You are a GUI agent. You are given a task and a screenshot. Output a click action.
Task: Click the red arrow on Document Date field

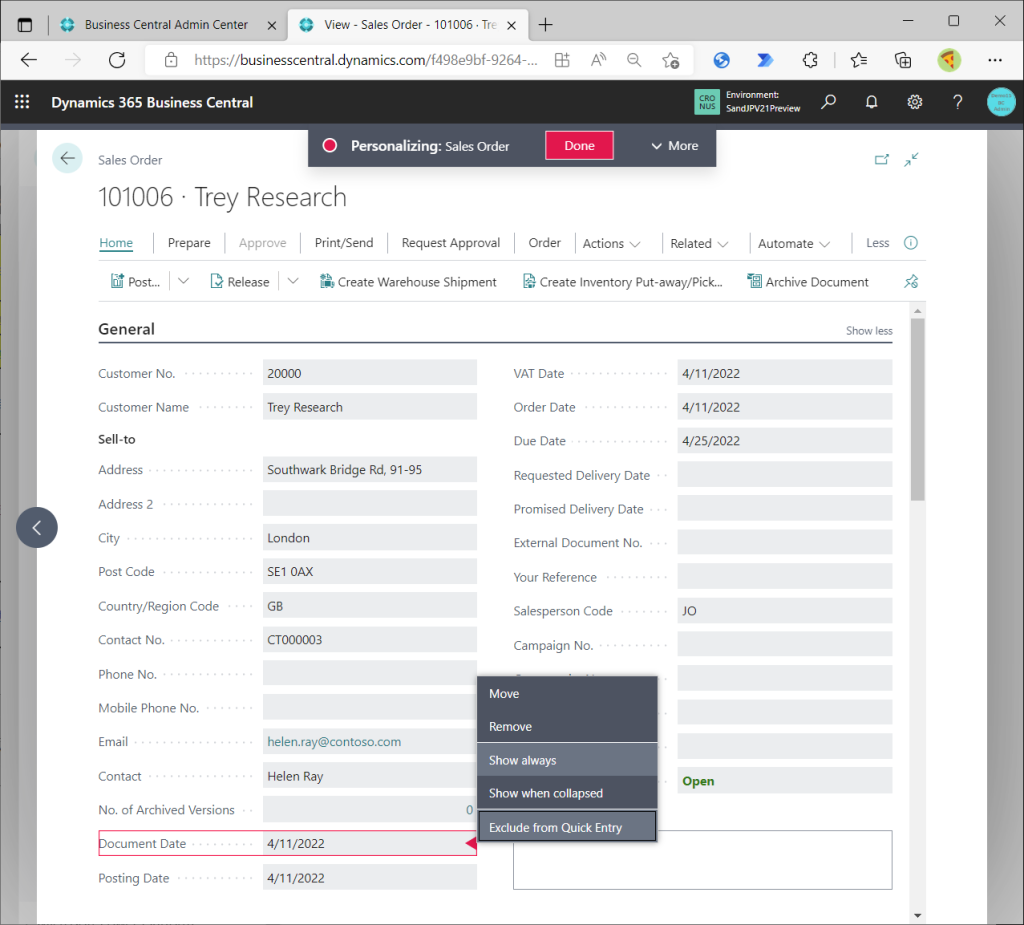pyautogui.click(x=471, y=843)
